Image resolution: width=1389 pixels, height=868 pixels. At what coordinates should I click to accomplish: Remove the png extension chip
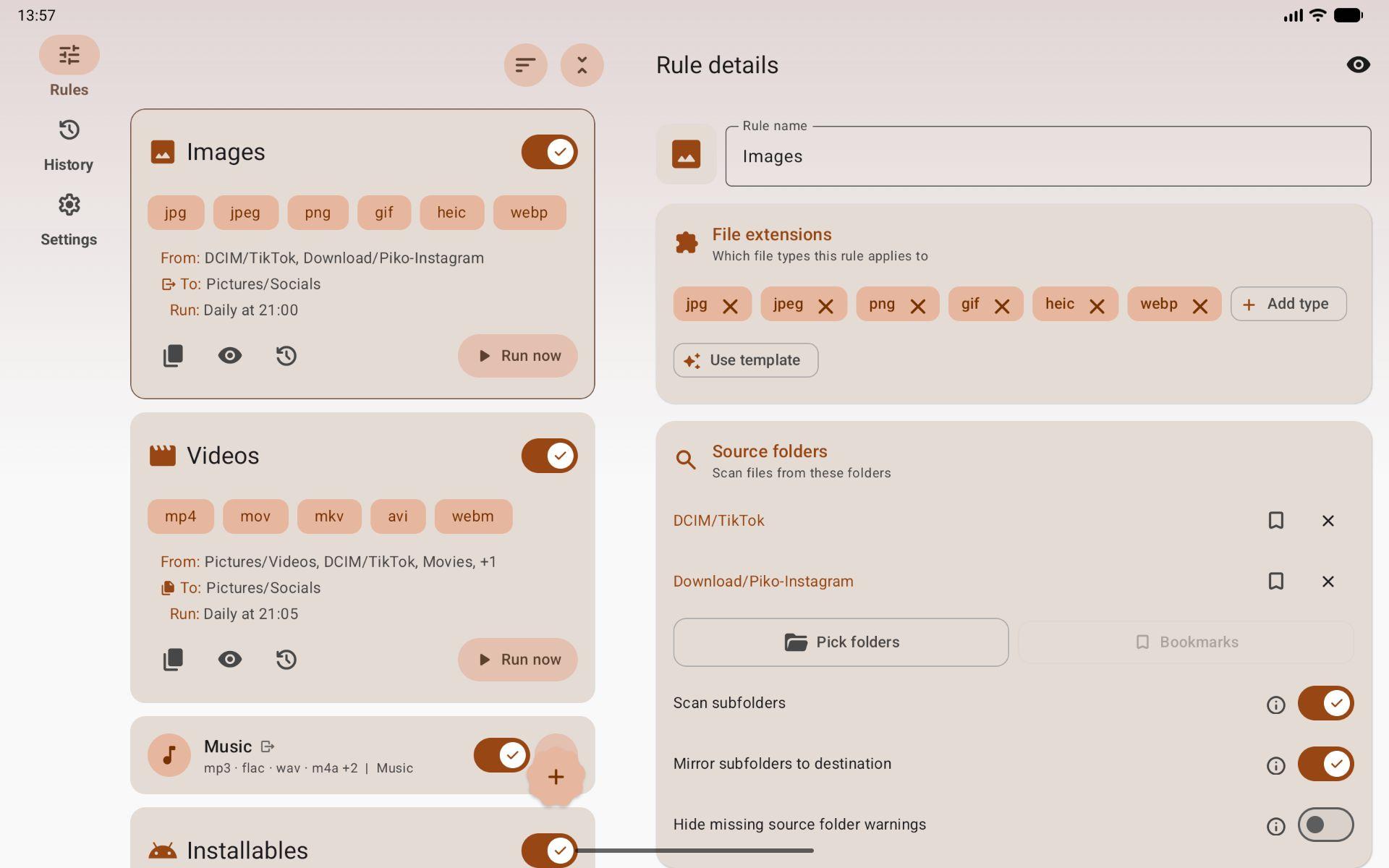coord(917,306)
